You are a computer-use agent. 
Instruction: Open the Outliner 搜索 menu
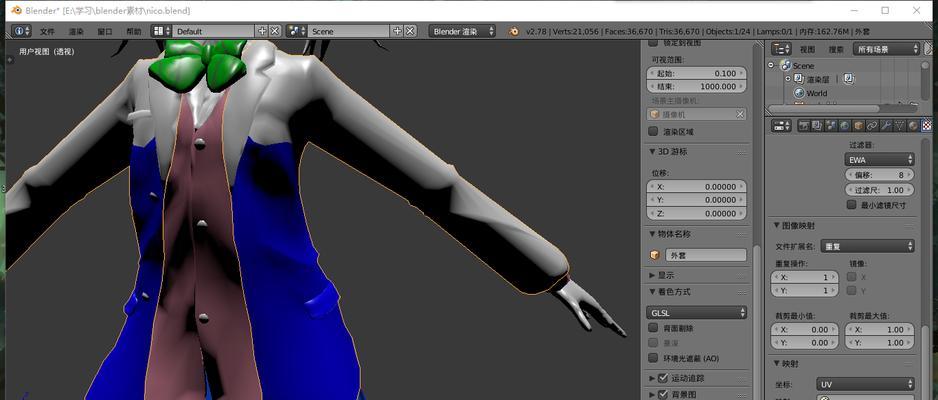click(836, 49)
